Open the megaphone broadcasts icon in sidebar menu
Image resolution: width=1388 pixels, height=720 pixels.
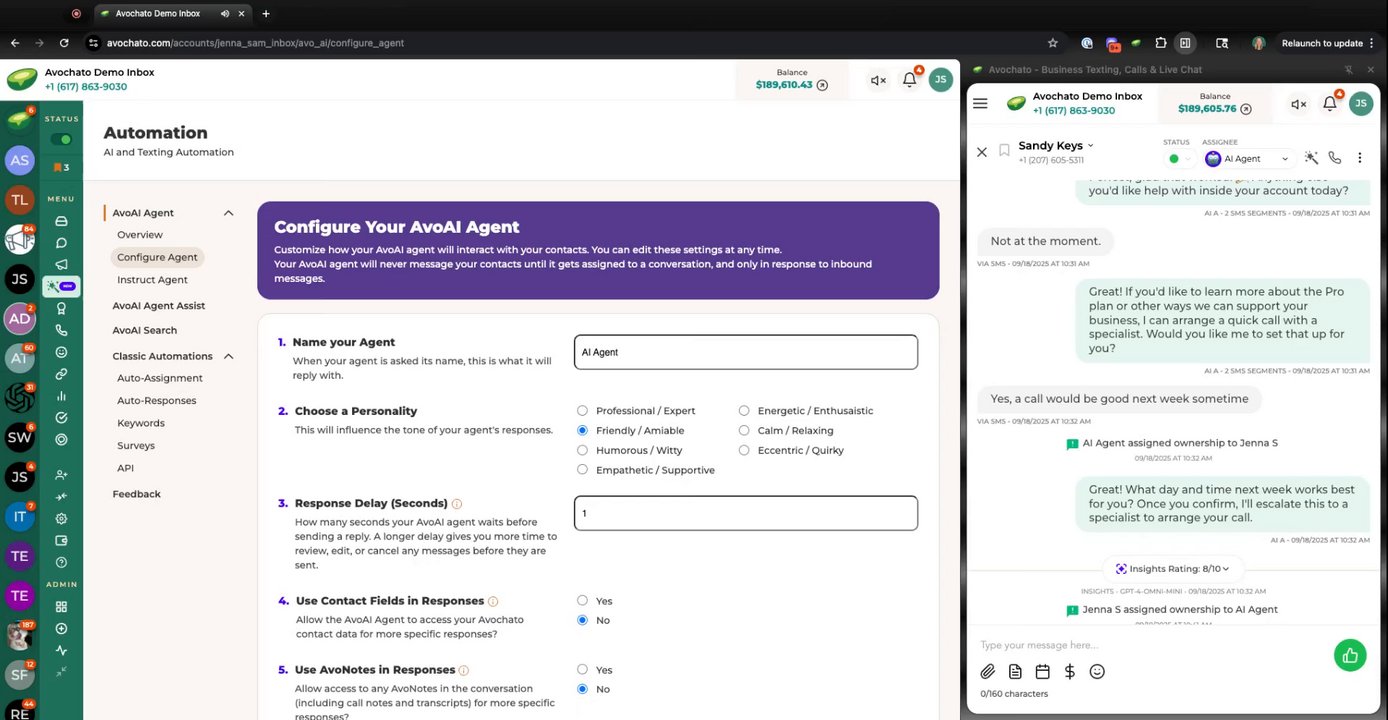(61, 265)
